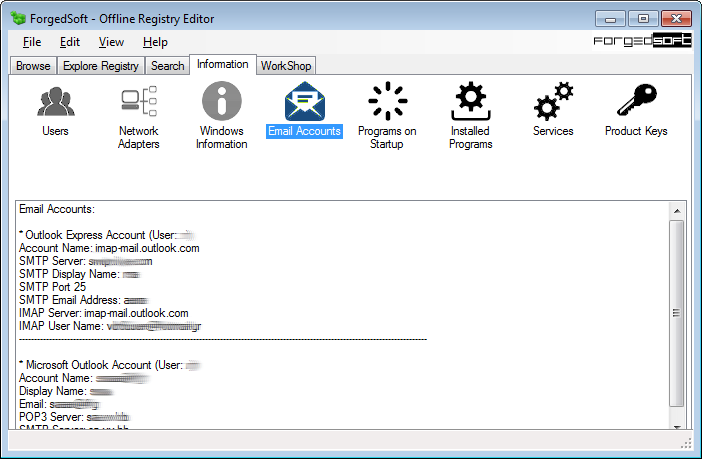Image resolution: width=702 pixels, height=459 pixels.
Task: Minimize the Offline Registry Editor window
Action: pos(610,19)
